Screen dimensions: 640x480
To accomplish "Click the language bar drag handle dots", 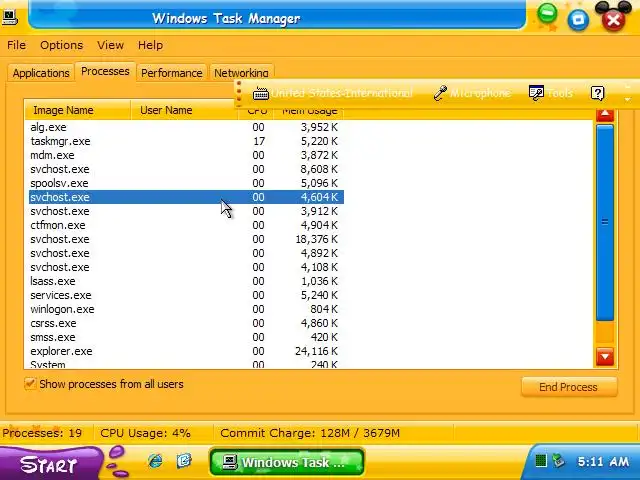I will tap(239, 92).
